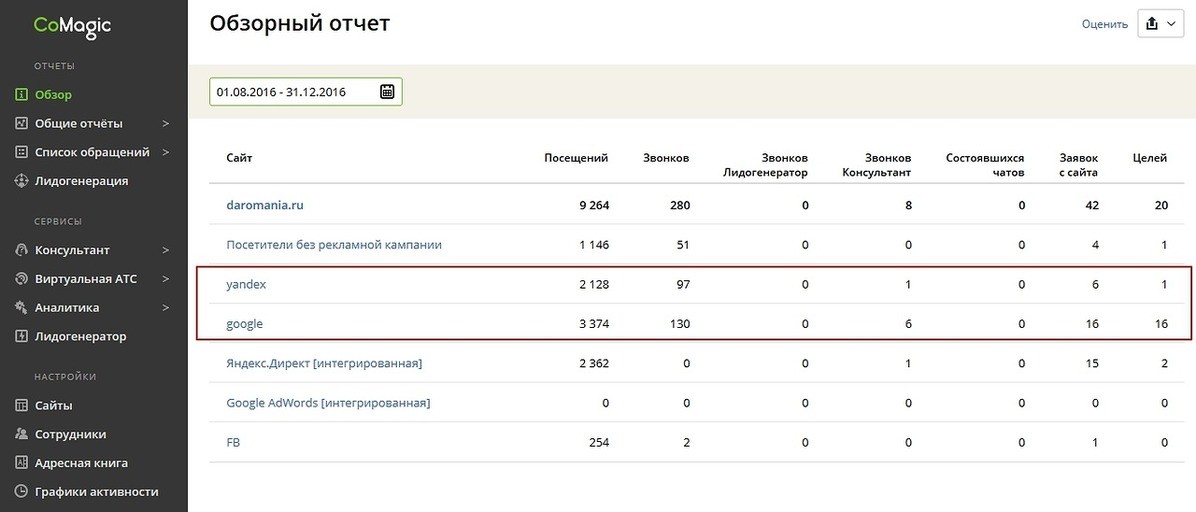
Task: Click the Консультант headset icon
Action: pos(21,250)
